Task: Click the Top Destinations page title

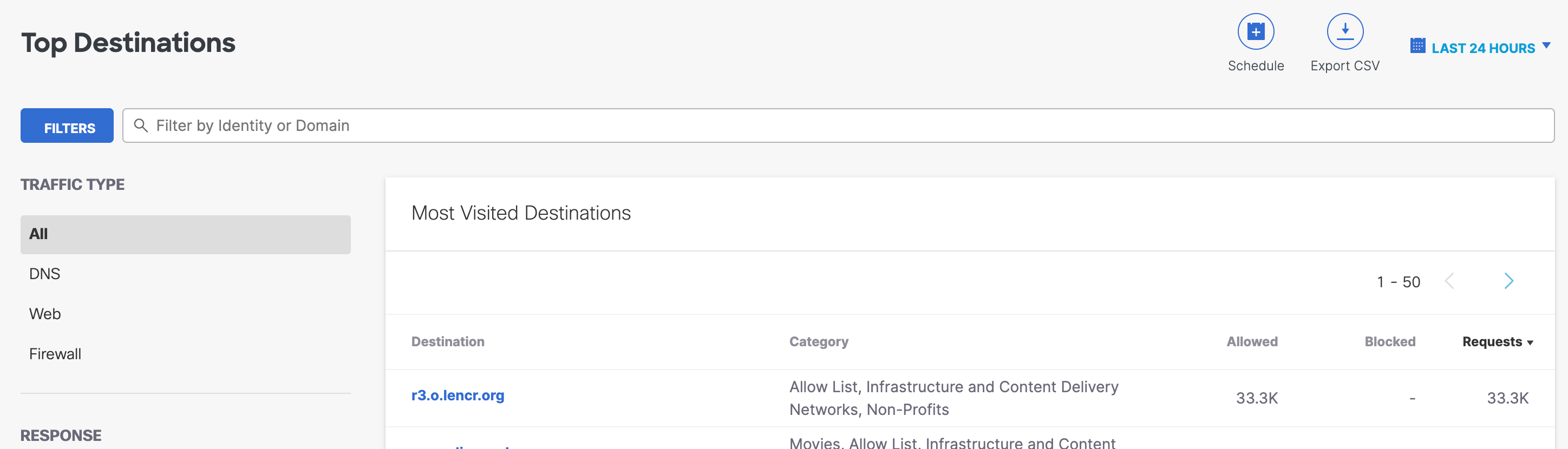Action: click(x=128, y=43)
